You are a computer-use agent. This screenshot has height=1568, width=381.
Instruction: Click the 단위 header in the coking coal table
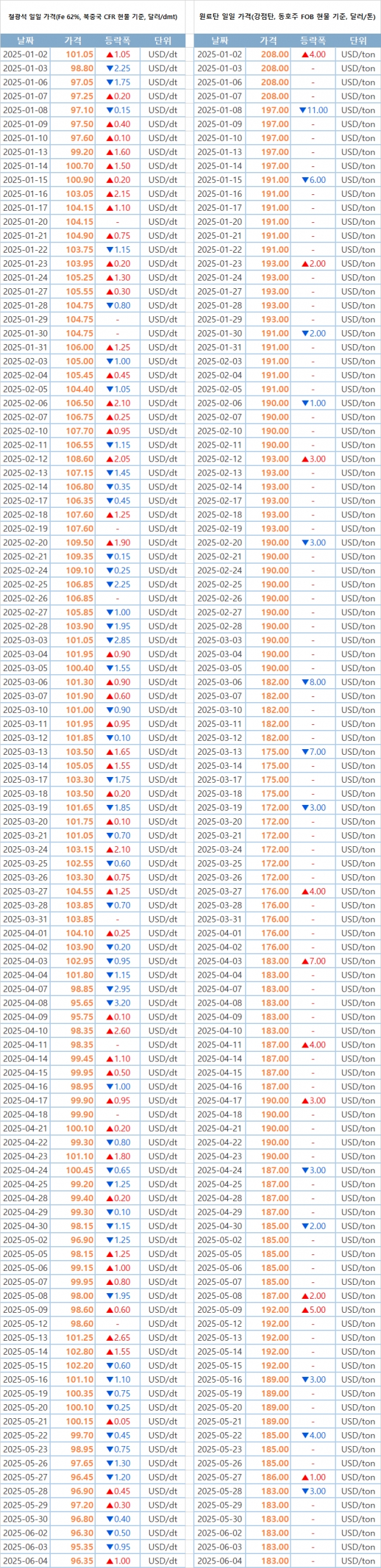[x=358, y=41]
